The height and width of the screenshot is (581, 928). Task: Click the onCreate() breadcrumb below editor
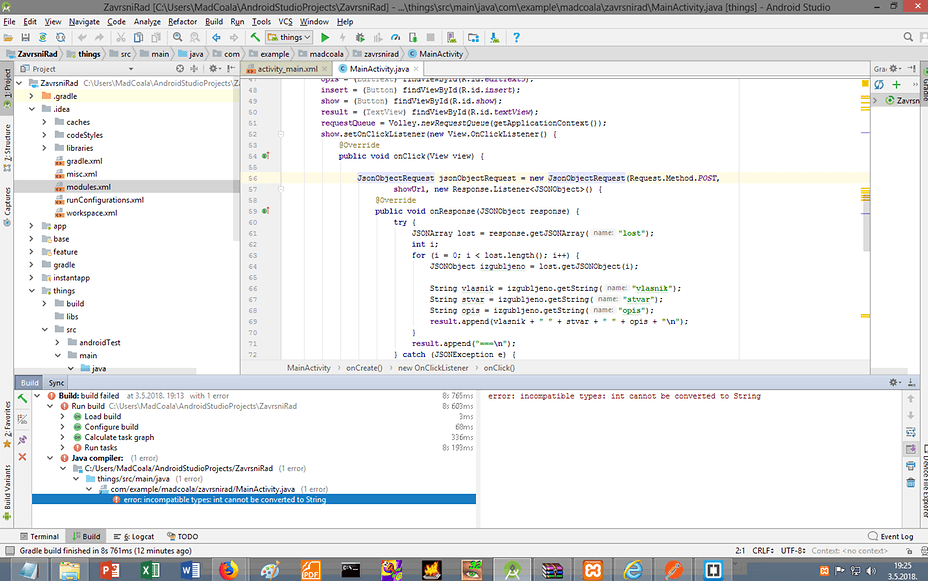pos(364,368)
